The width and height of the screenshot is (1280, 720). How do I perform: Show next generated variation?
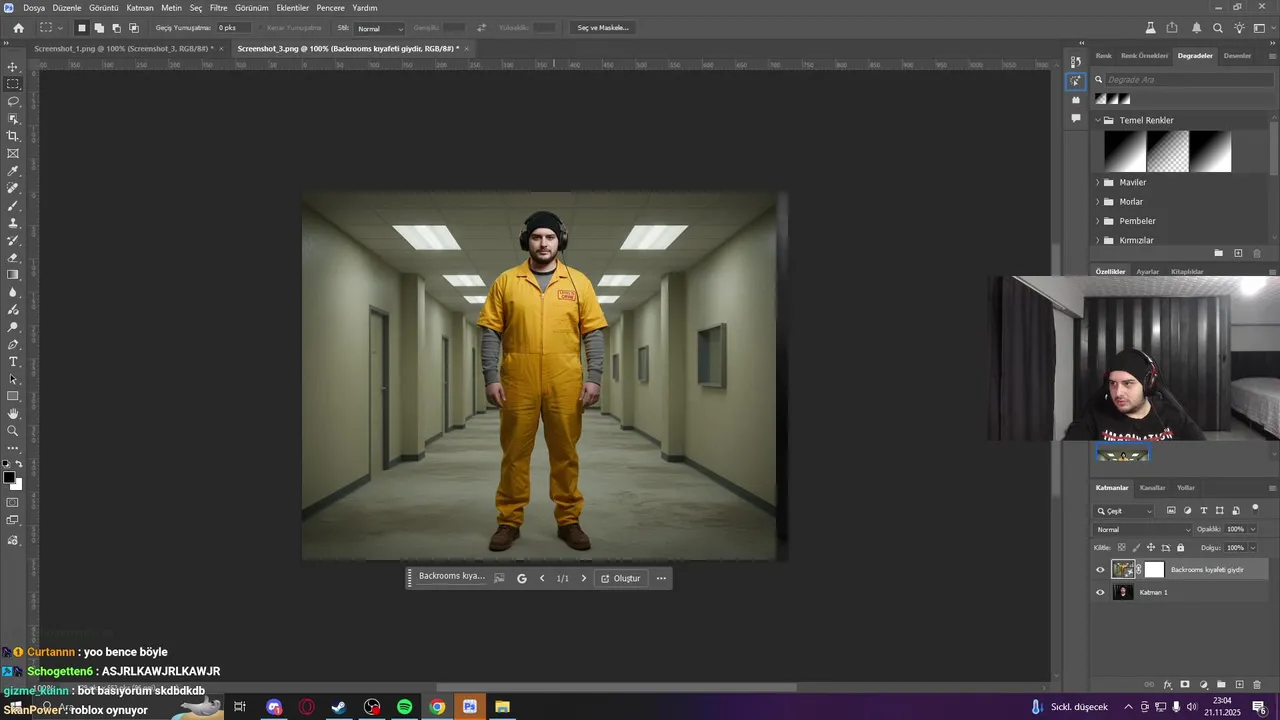(584, 578)
